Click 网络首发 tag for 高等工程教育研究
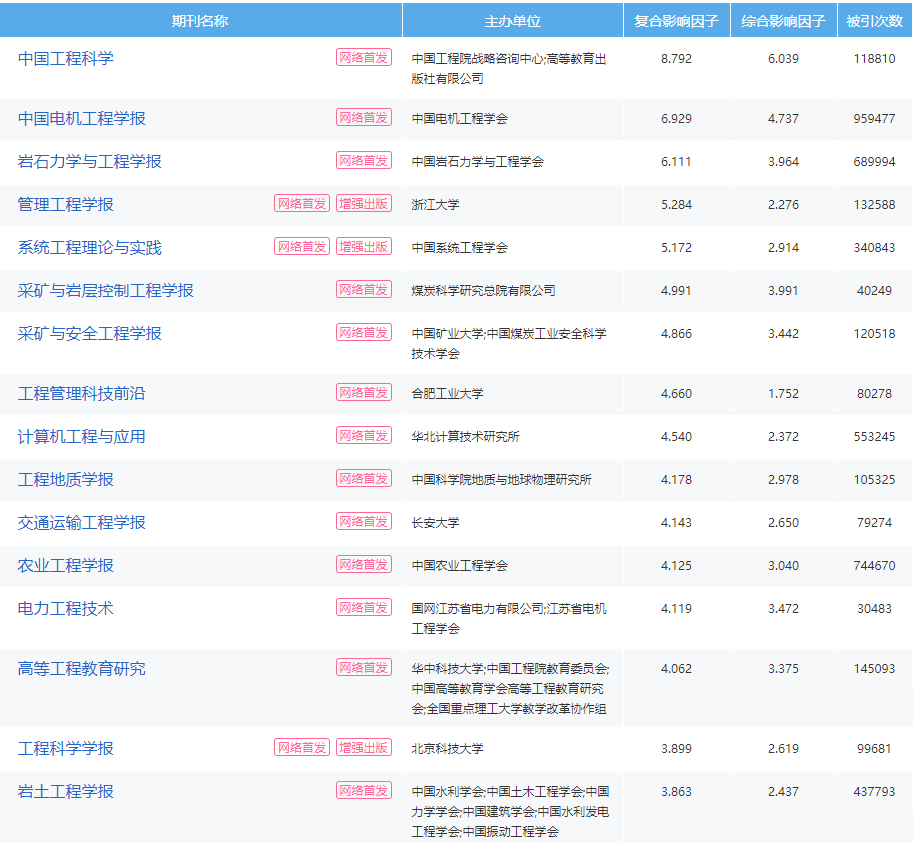This screenshot has width=921, height=843. [364, 667]
